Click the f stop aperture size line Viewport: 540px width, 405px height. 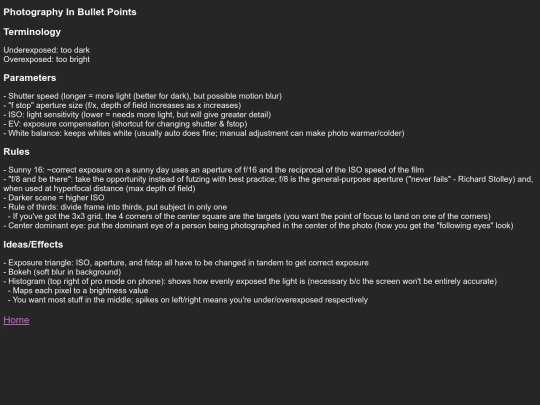(x=122, y=105)
